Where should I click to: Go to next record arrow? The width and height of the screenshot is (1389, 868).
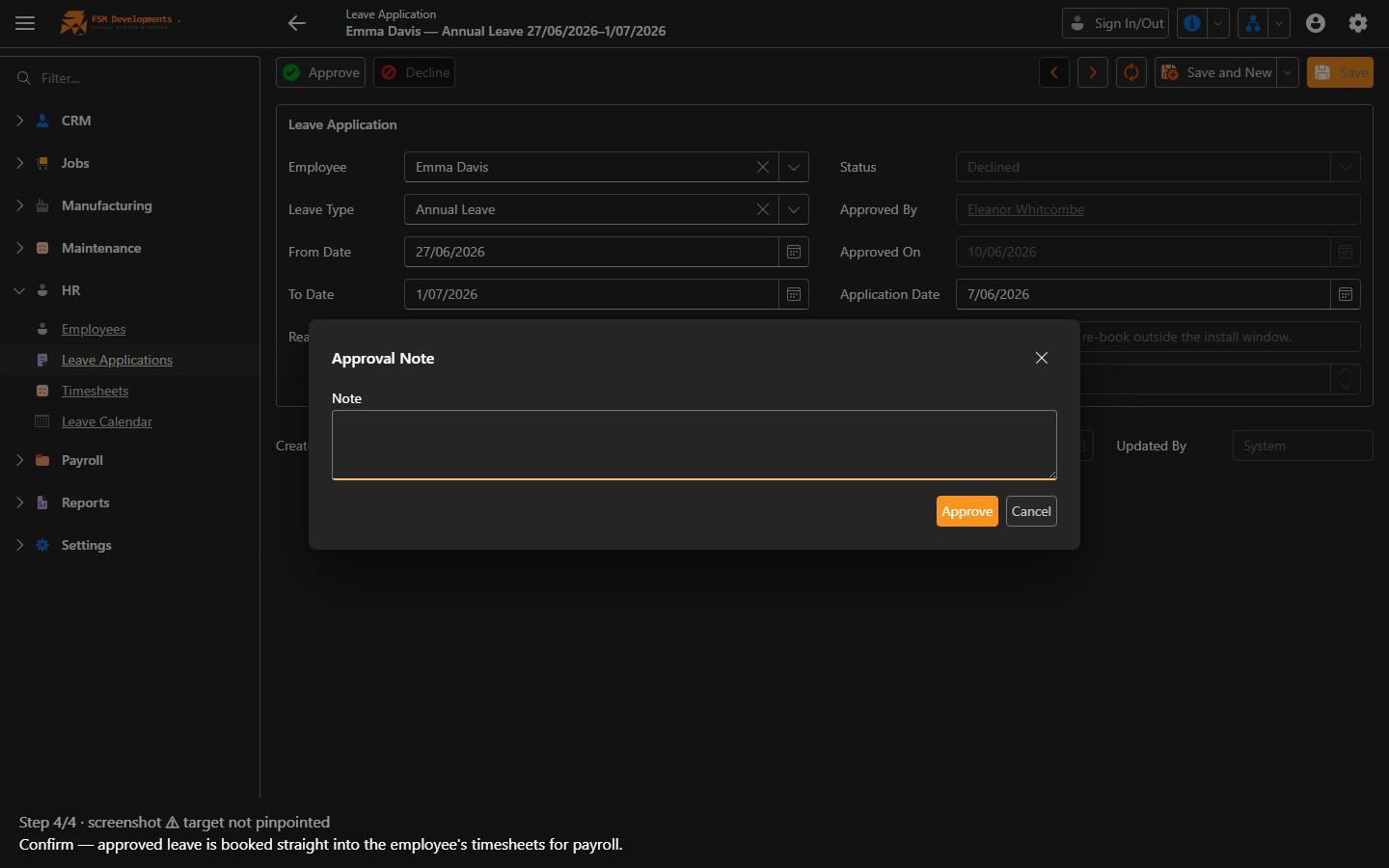(x=1093, y=72)
